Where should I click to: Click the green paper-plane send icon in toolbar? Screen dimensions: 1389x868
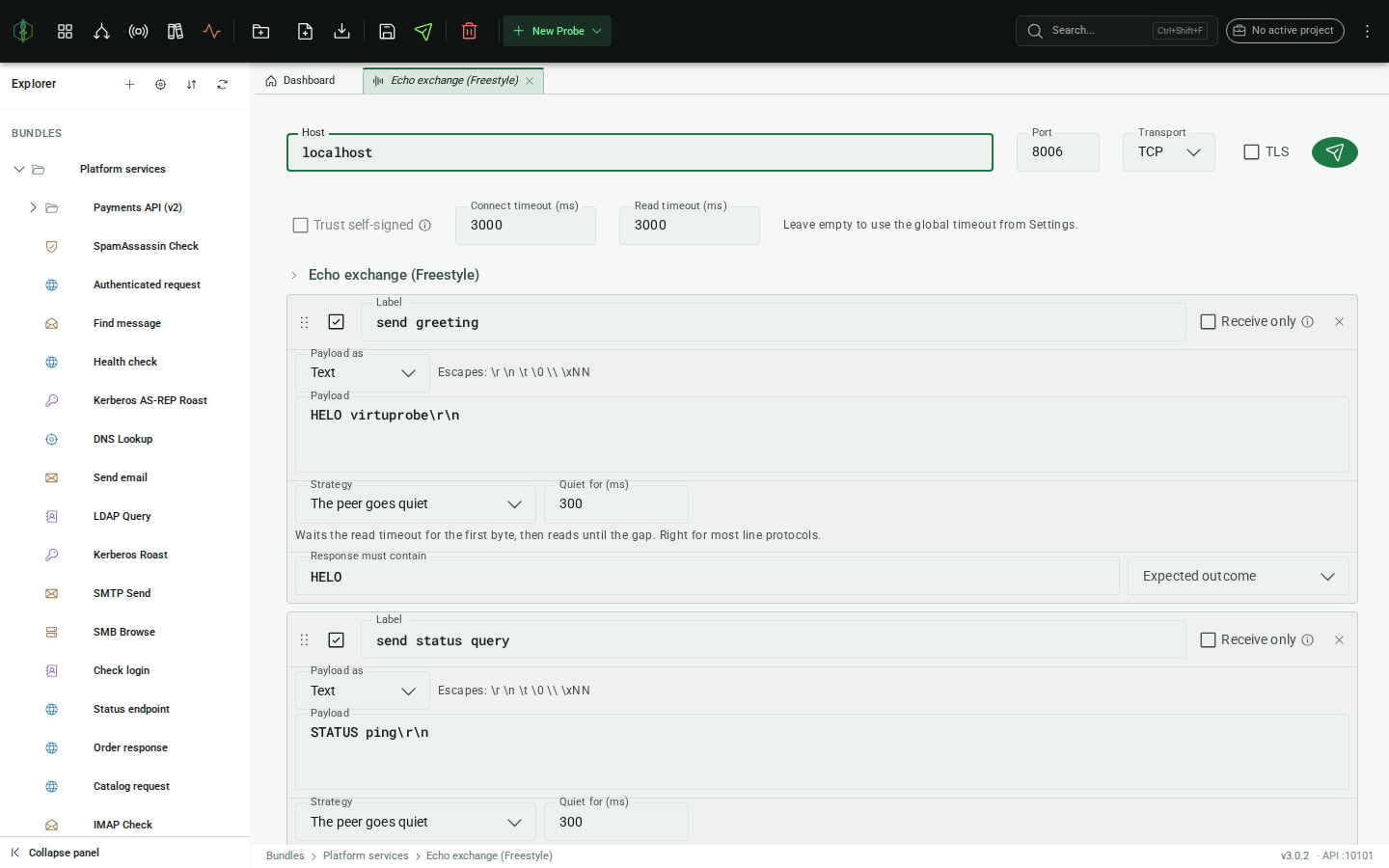(423, 31)
